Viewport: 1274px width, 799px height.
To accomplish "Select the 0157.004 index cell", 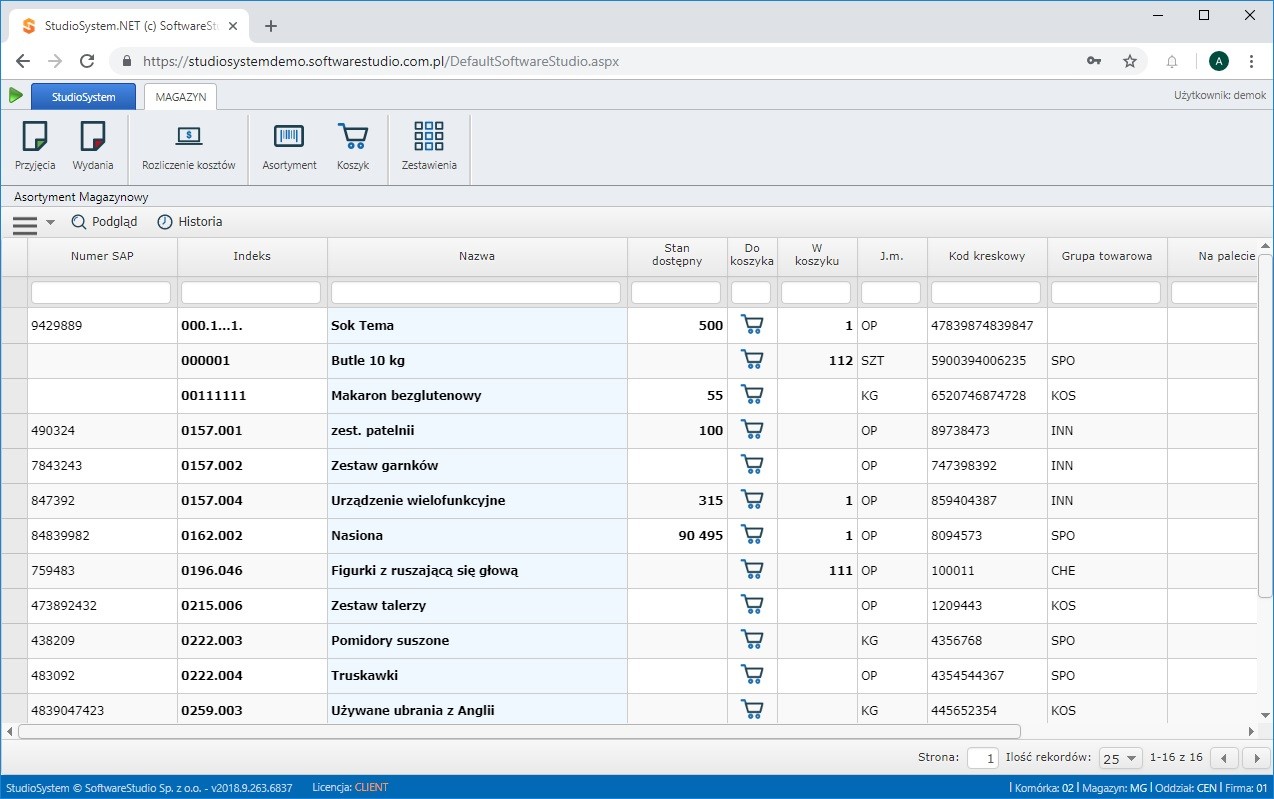I will click(252, 500).
